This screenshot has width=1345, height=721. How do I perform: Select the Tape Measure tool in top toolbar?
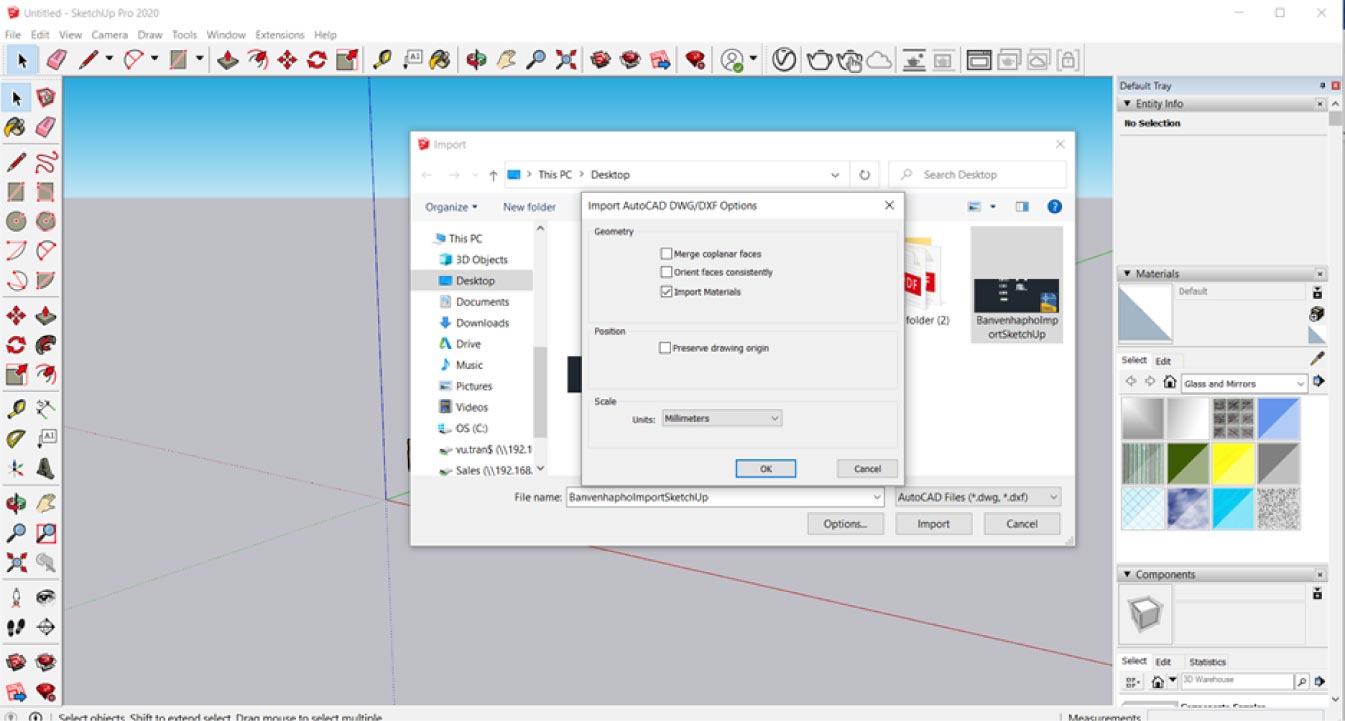(381, 60)
